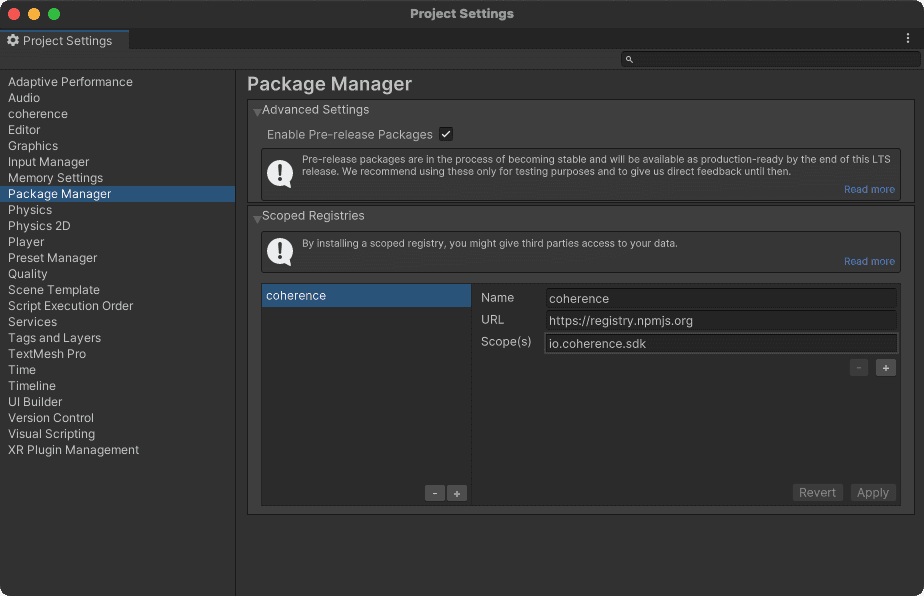The width and height of the screenshot is (924, 596).
Task: Open Read more about scoped registries
Action: (x=868, y=261)
